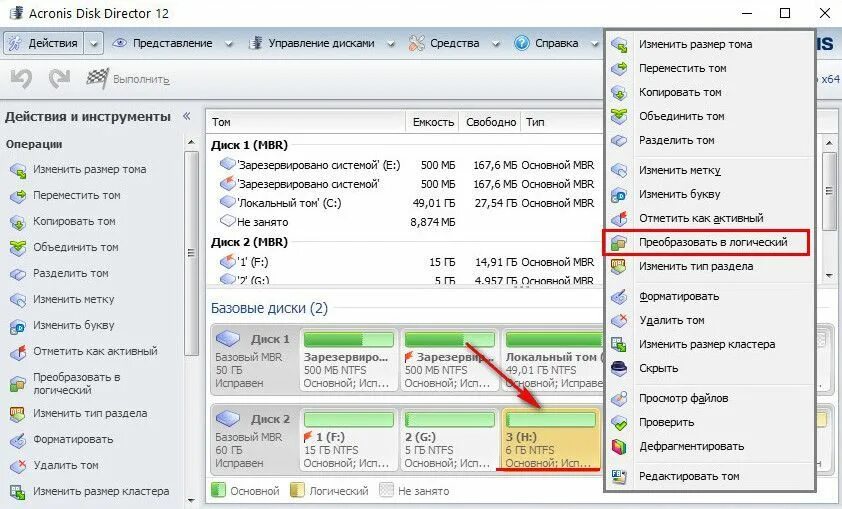Click Не занято legend swatch

(x=386, y=490)
